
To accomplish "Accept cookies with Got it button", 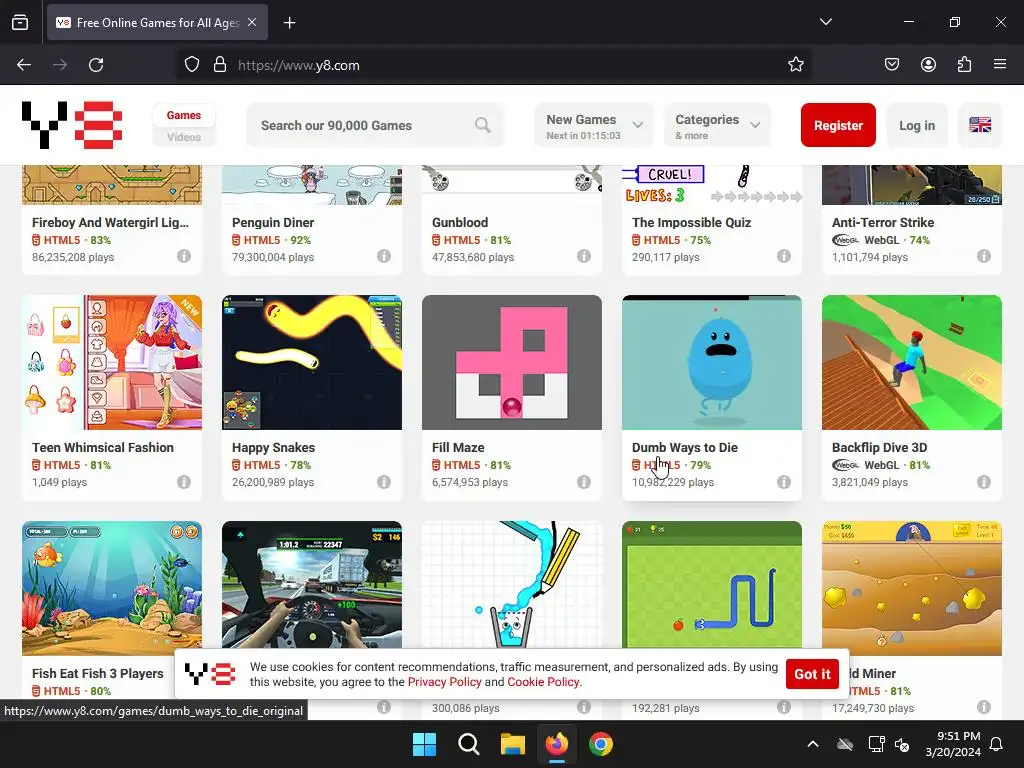I will [812, 674].
